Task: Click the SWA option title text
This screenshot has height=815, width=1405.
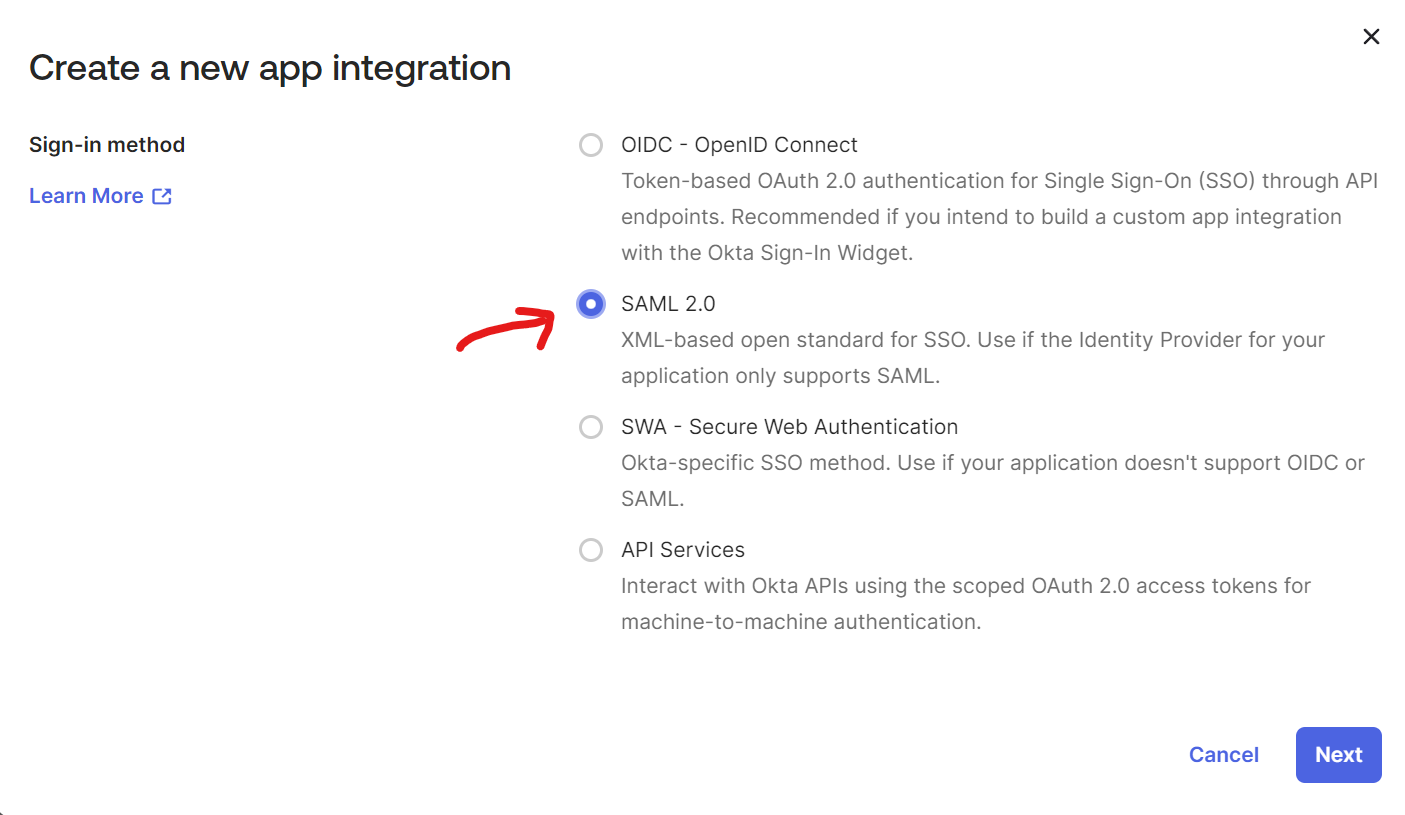Action: tap(789, 426)
